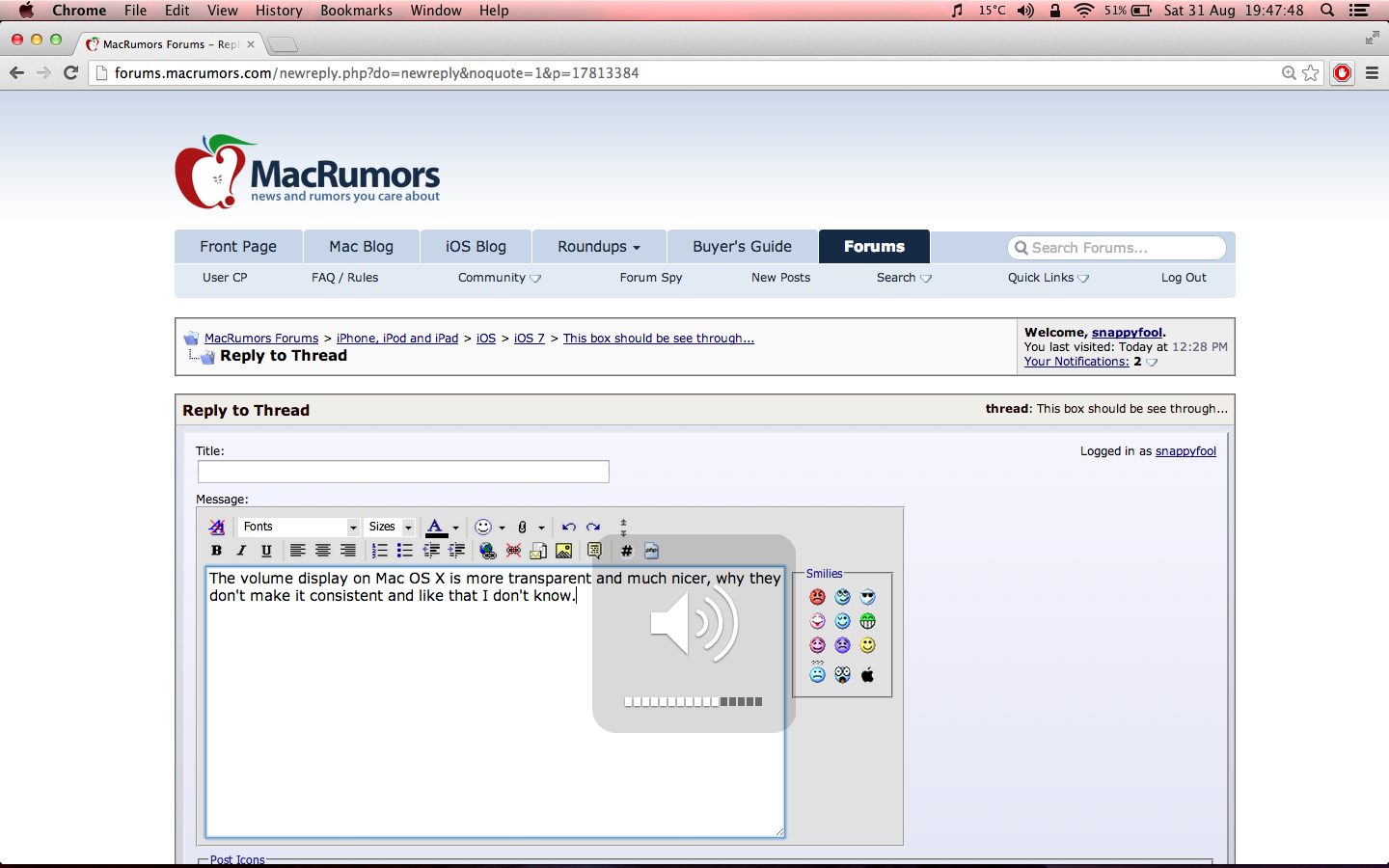This screenshot has height=868, width=1389.
Task: Select the Forums tab
Action: click(874, 246)
